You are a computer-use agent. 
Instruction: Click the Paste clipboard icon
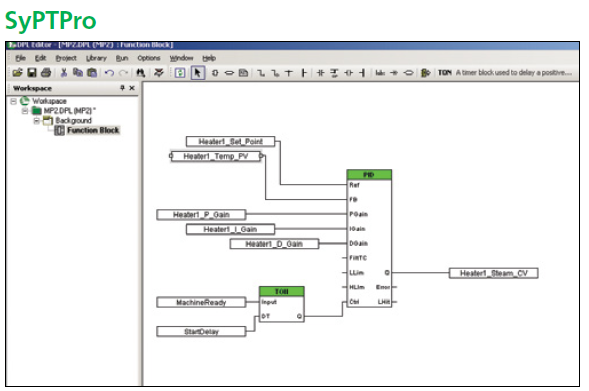92,72
